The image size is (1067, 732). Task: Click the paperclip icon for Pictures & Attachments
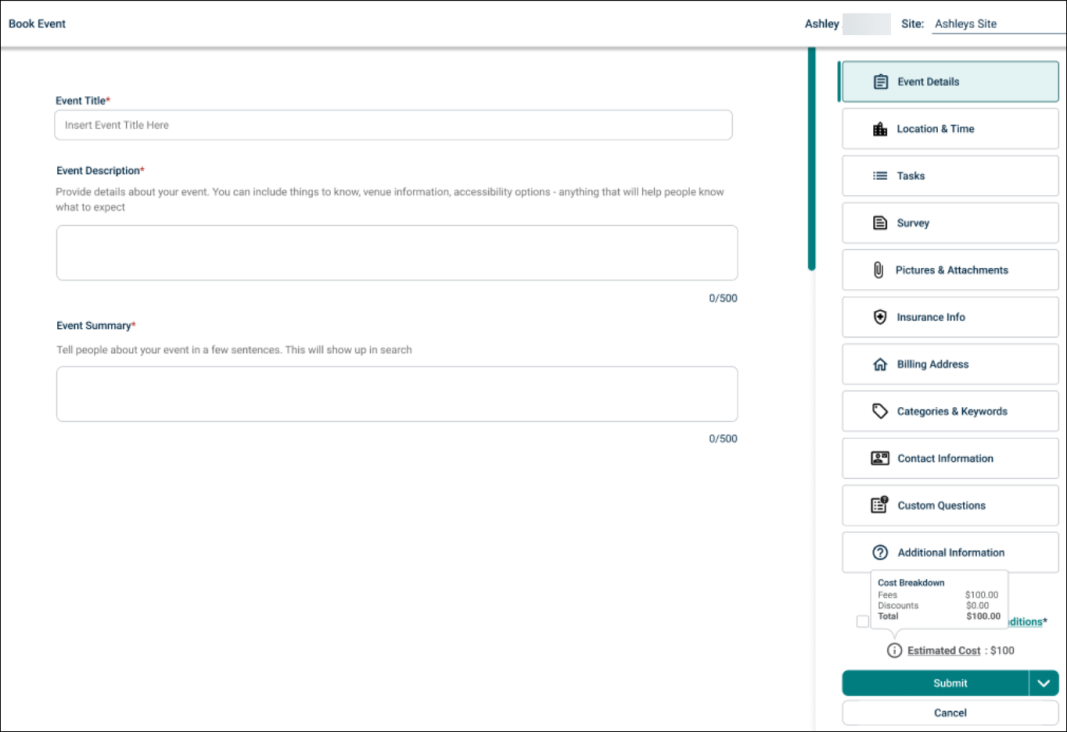click(x=879, y=270)
